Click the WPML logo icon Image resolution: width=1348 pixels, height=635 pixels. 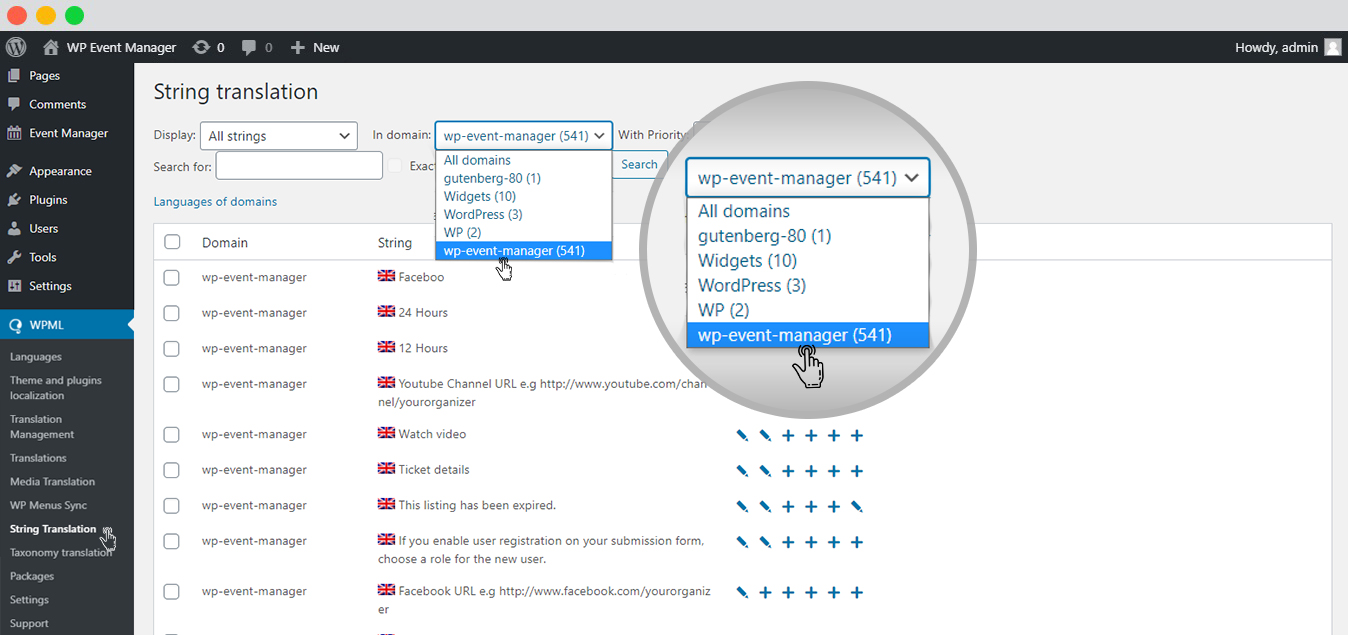[15, 325]
